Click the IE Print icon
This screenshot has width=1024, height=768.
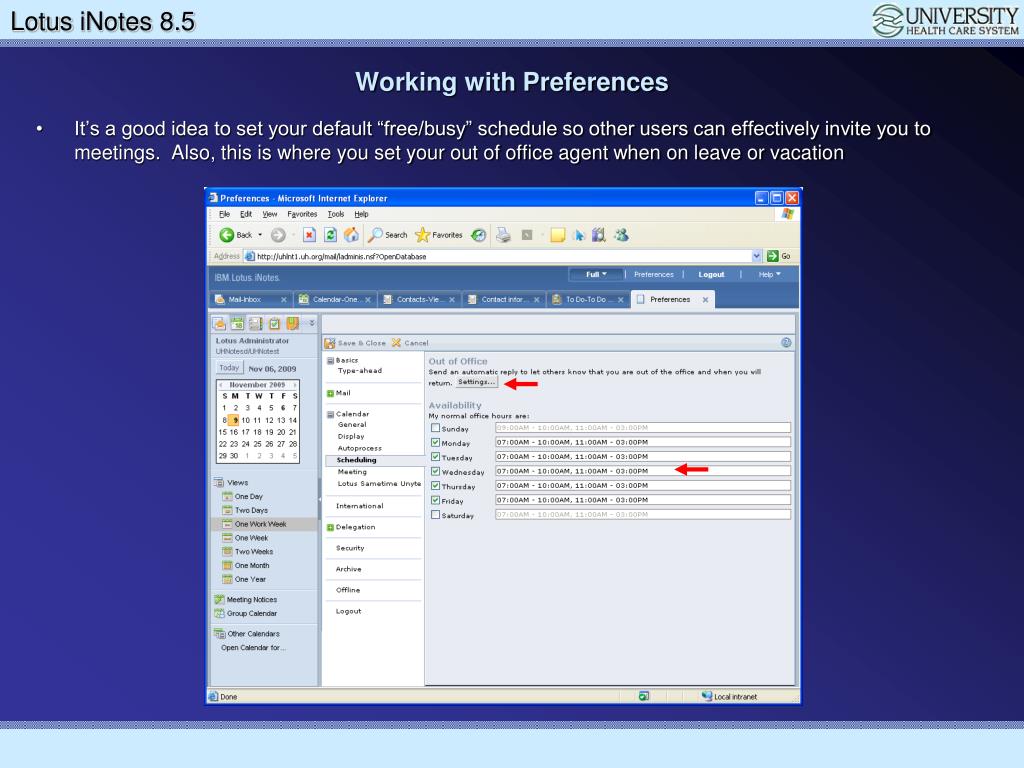pyautogui.click(x=504, y=235)
